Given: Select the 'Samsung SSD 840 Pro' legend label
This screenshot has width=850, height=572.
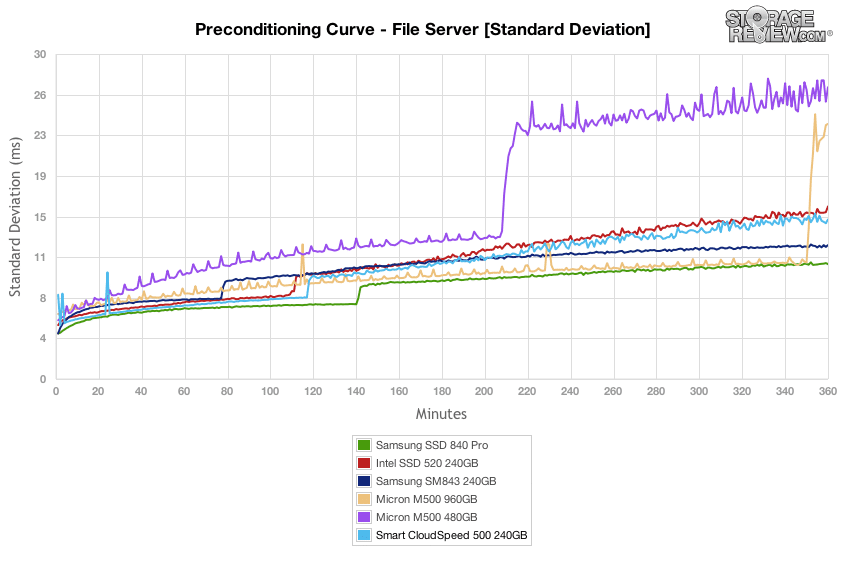Looking at the screenshot, I should tap(432, 445).
